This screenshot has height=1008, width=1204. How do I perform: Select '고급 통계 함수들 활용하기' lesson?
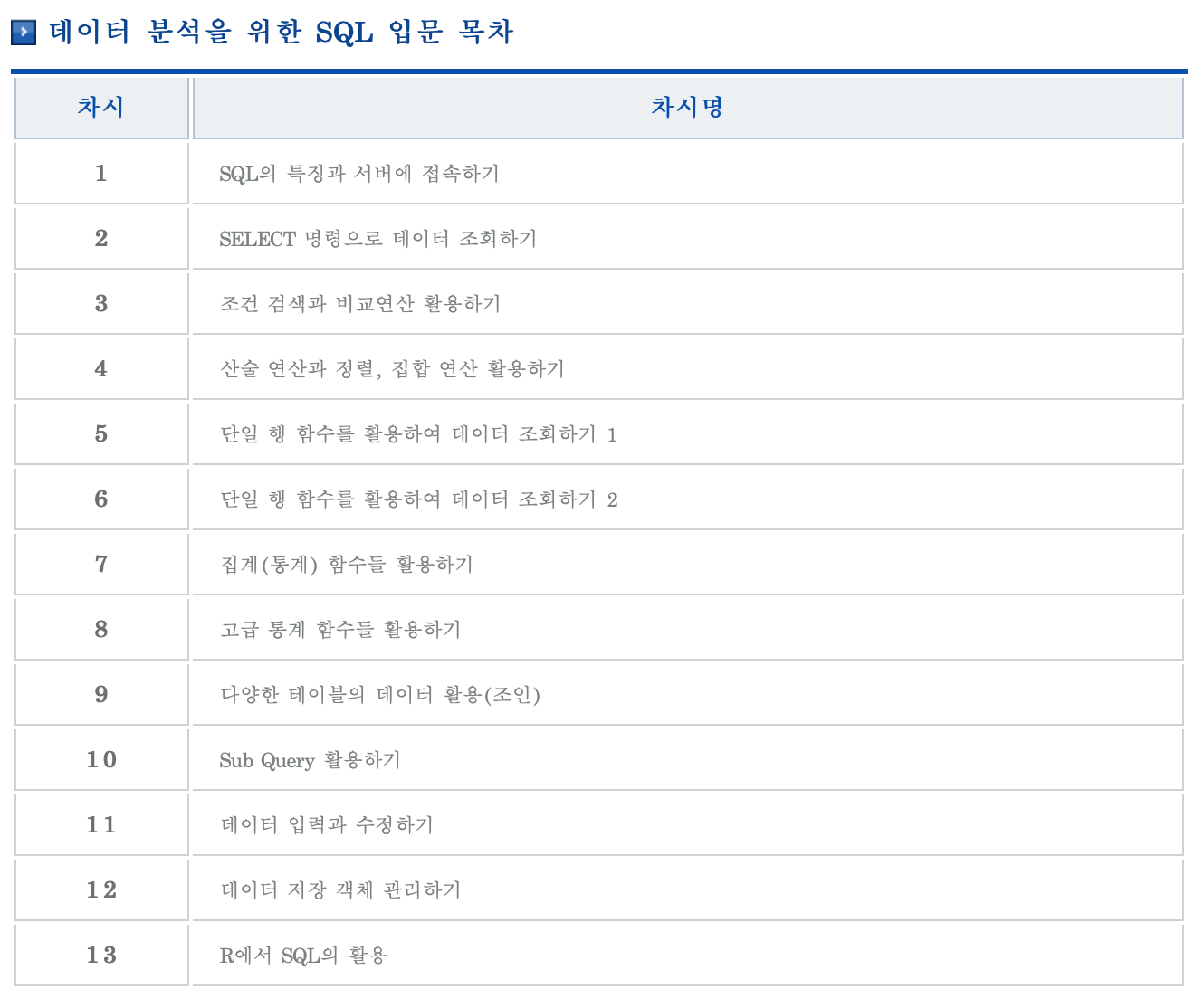click(x=340, y=630)
